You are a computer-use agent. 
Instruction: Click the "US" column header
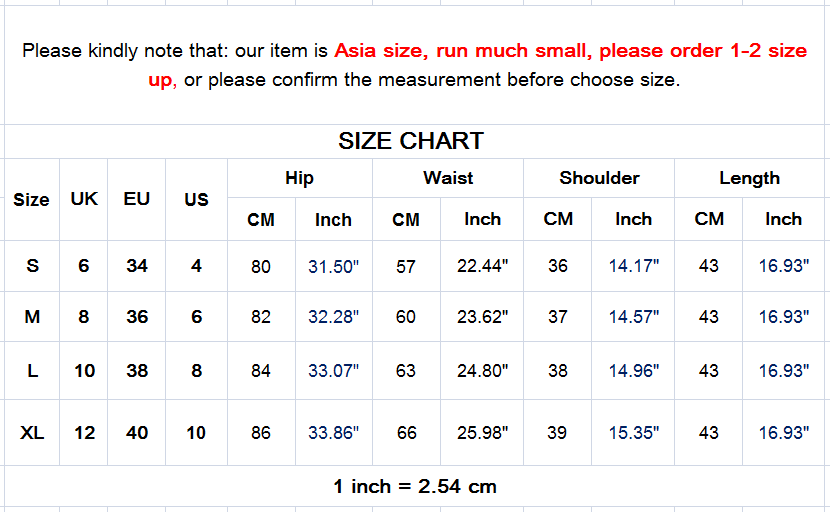(x=196, y=199)
